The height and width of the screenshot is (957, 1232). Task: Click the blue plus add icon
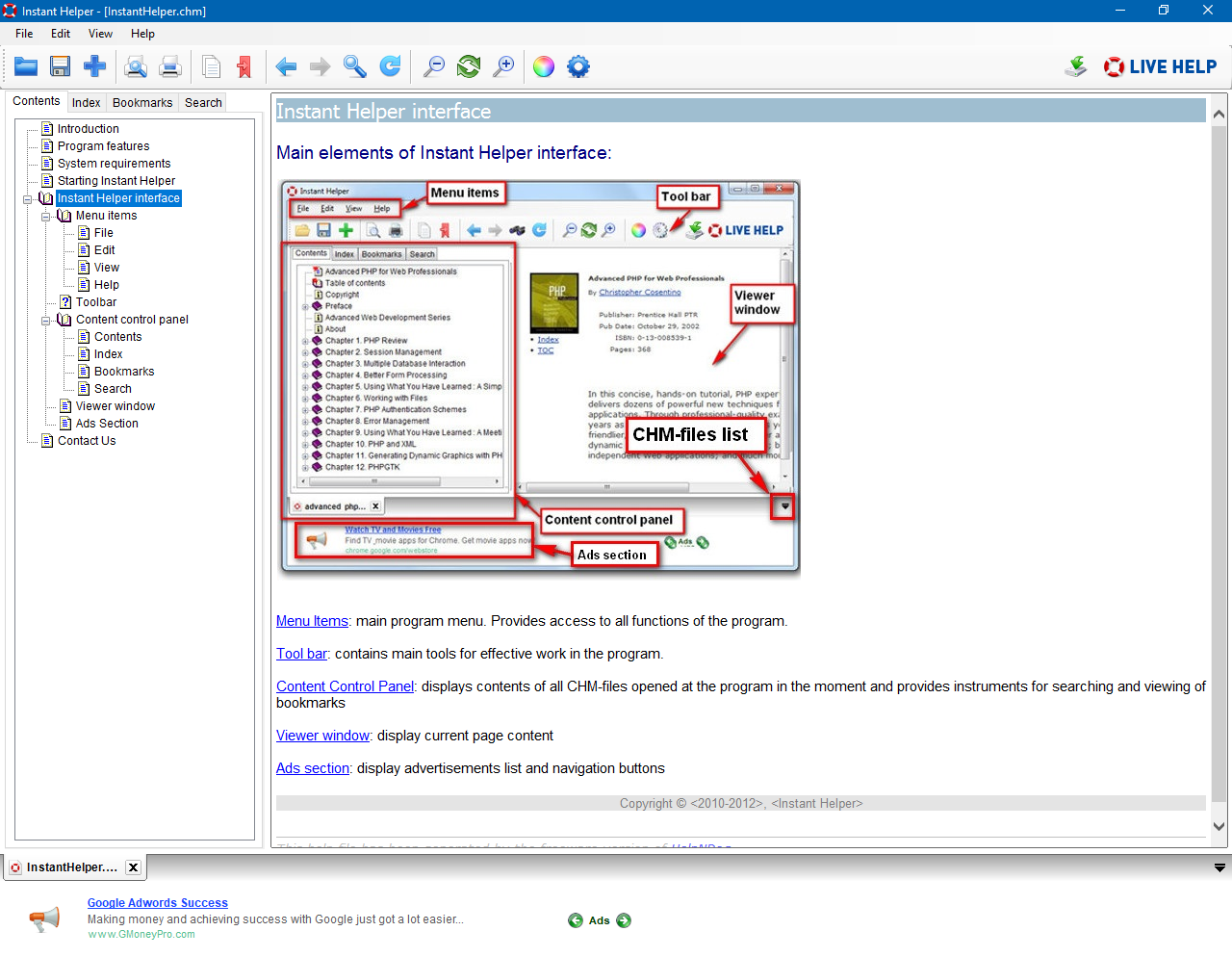click(x=94, y=66)
